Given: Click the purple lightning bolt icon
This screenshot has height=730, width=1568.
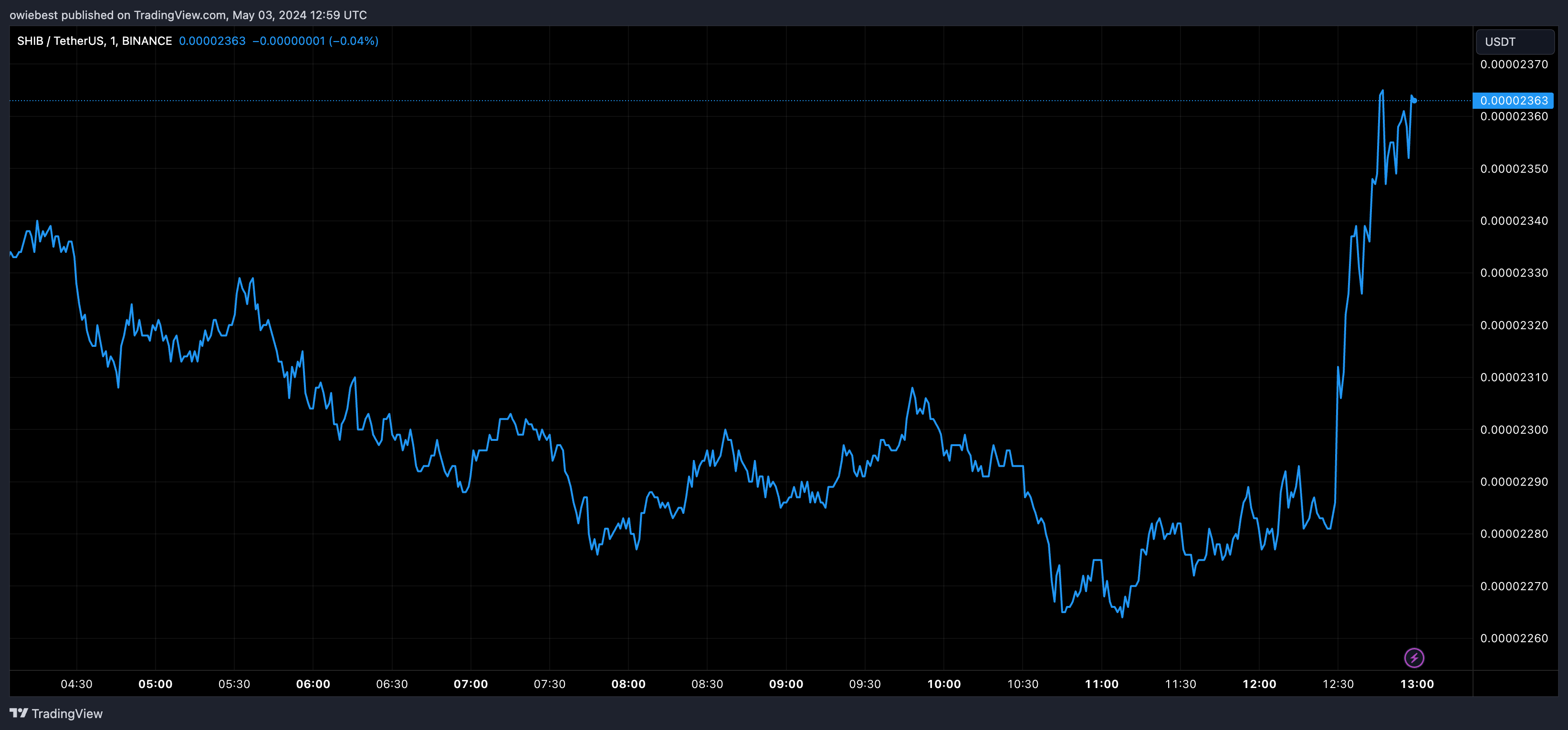Looking at the screenshot, I should [x=1413, y=657].
